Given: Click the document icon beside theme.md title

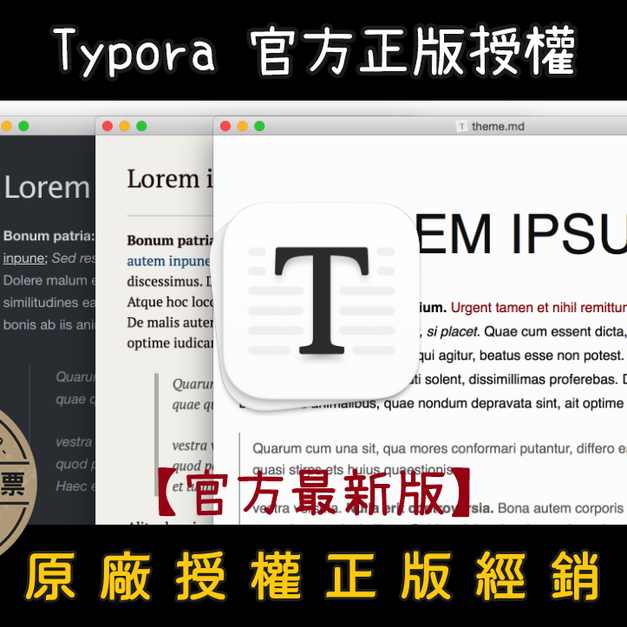Looking at the screenshot, I should (462, 126).
